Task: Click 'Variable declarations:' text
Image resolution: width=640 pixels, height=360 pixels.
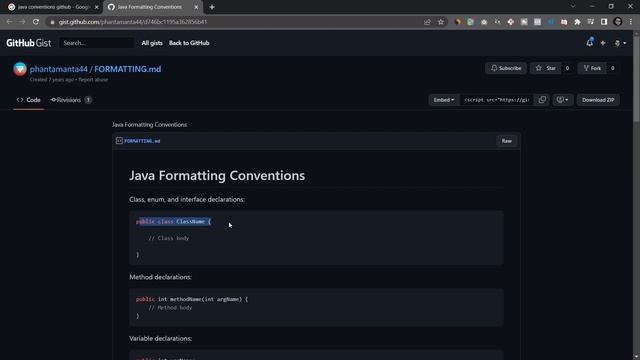Action: point(160,338)
